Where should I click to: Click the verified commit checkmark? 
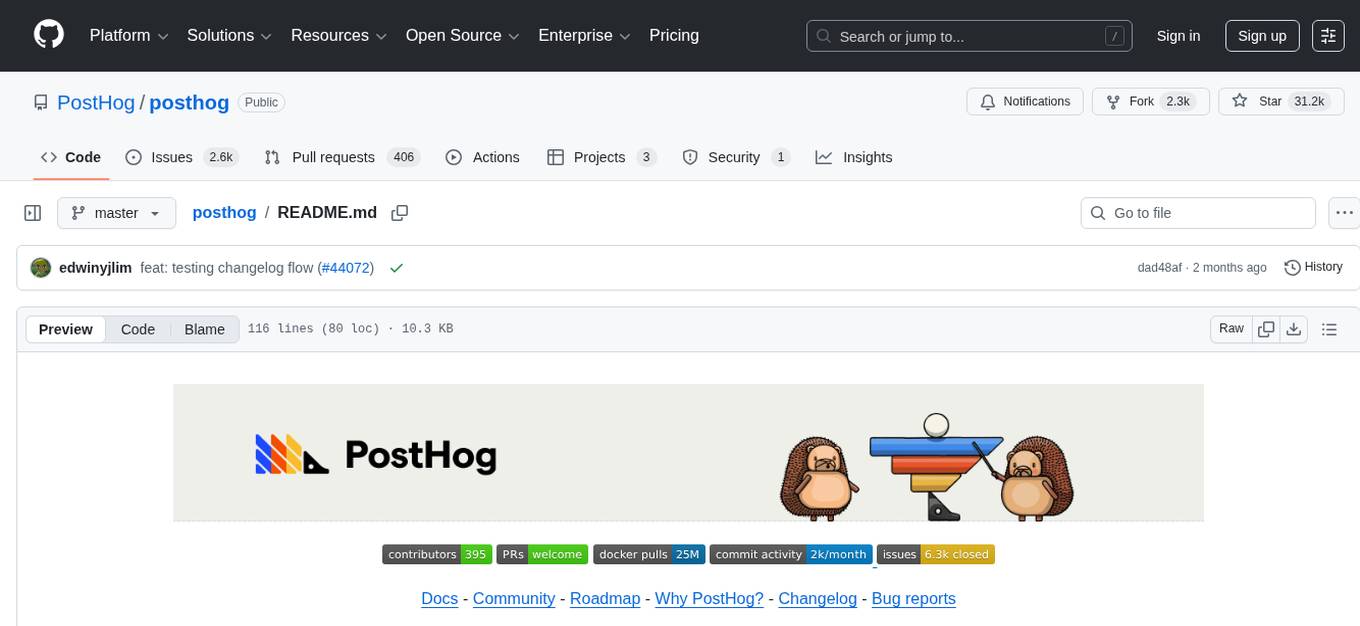pos(396,267)
